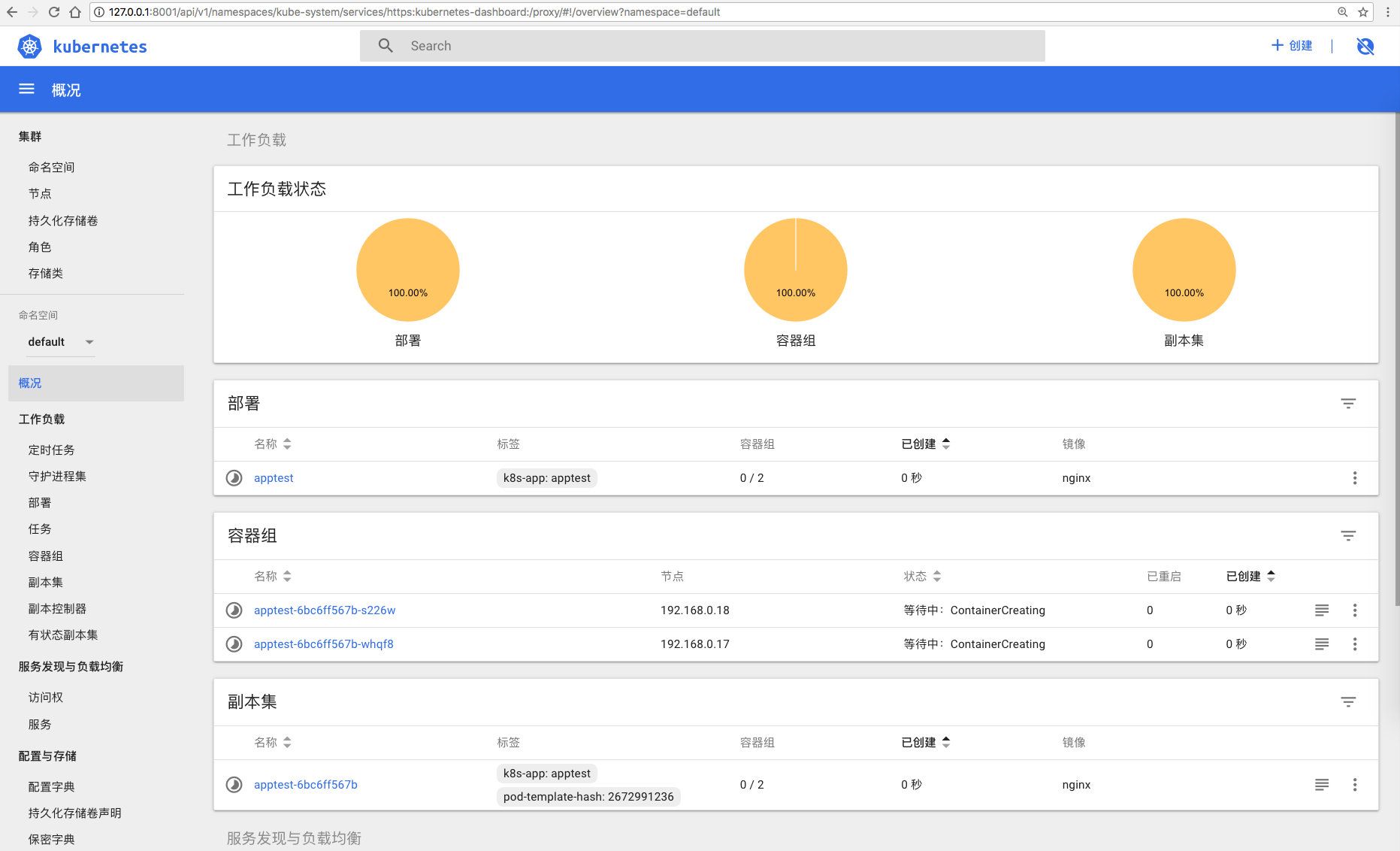Open 服务发现与负载均衡 in the sidebar
Viewport: 1400px width, 851px height.
[x=71, y=667]
